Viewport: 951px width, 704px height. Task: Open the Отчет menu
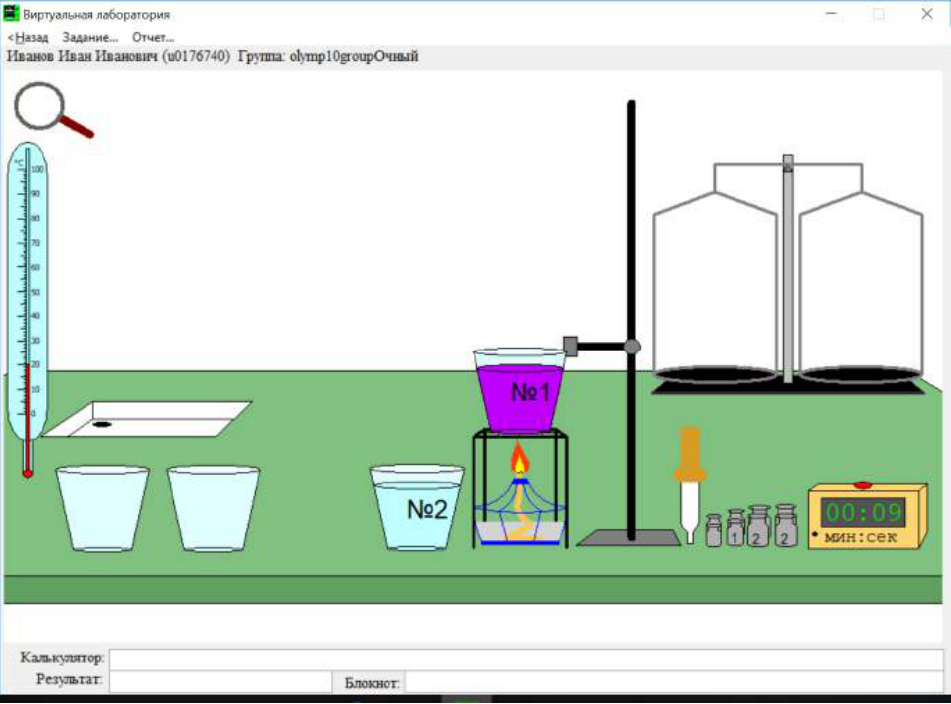point(153,38)
